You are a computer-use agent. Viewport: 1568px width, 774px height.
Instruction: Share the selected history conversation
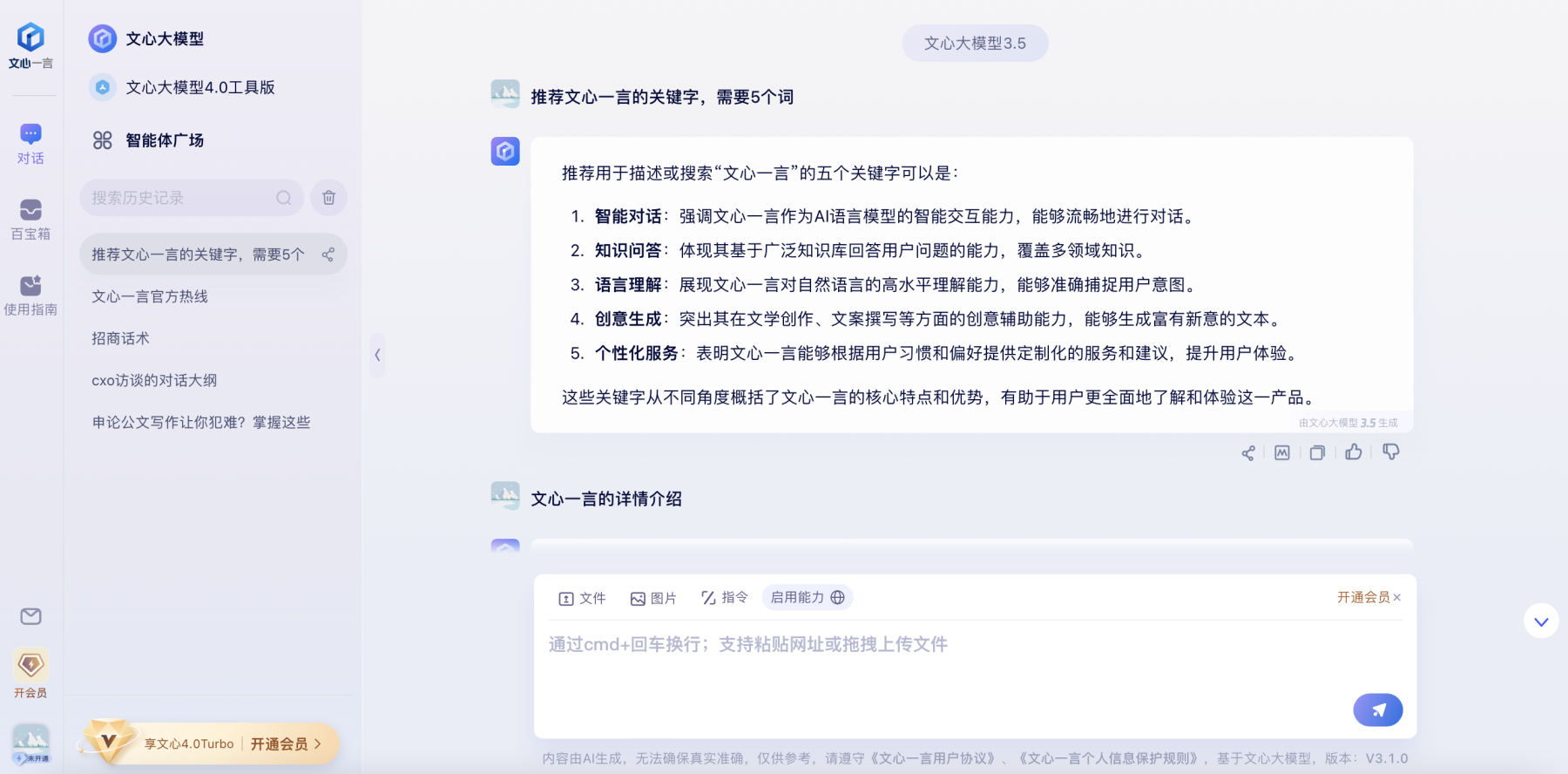pos(328,255)
